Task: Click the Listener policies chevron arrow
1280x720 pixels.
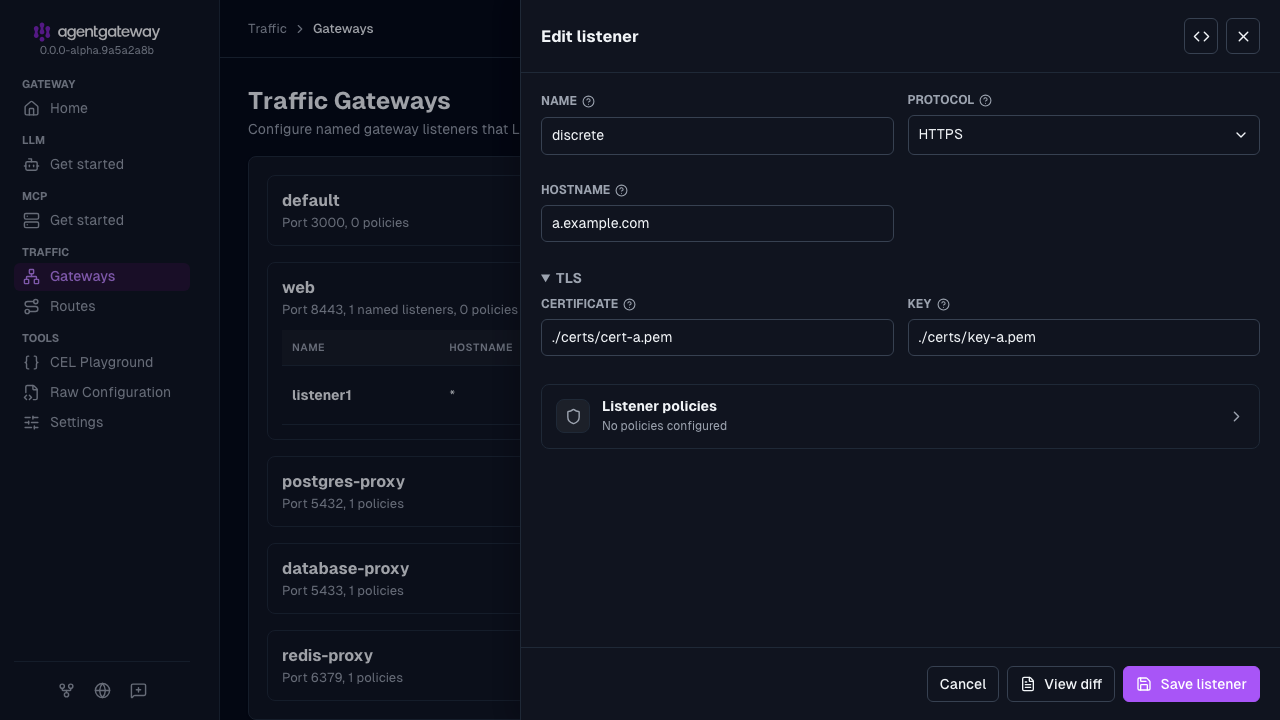Action: pos(1236,416)
